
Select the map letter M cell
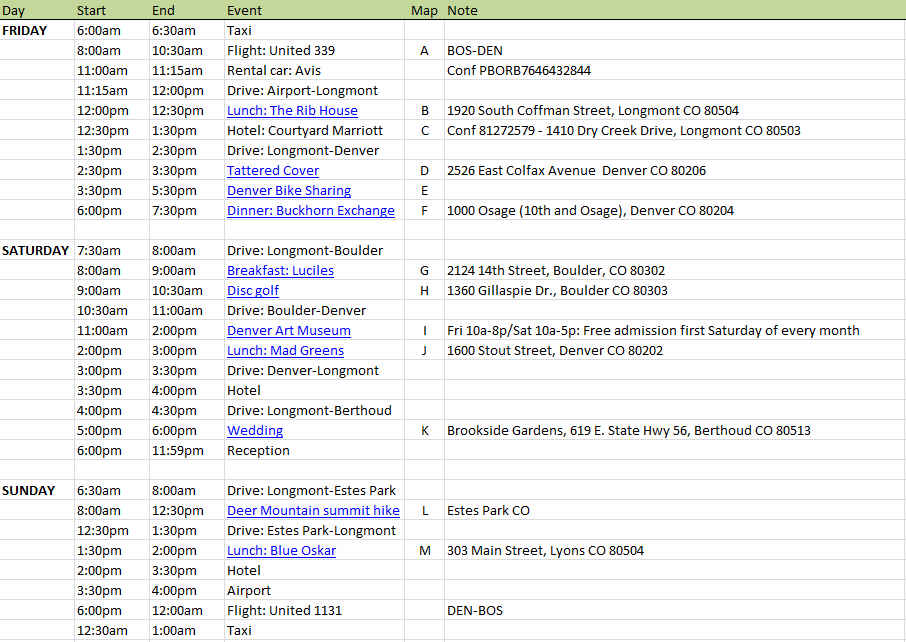click(x=425, y=551)
